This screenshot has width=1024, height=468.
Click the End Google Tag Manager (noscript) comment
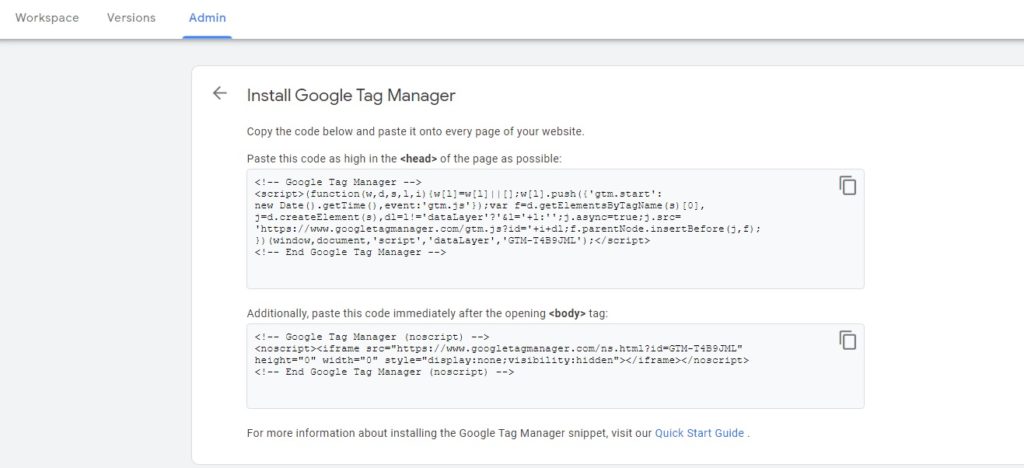tap(384, 372)
